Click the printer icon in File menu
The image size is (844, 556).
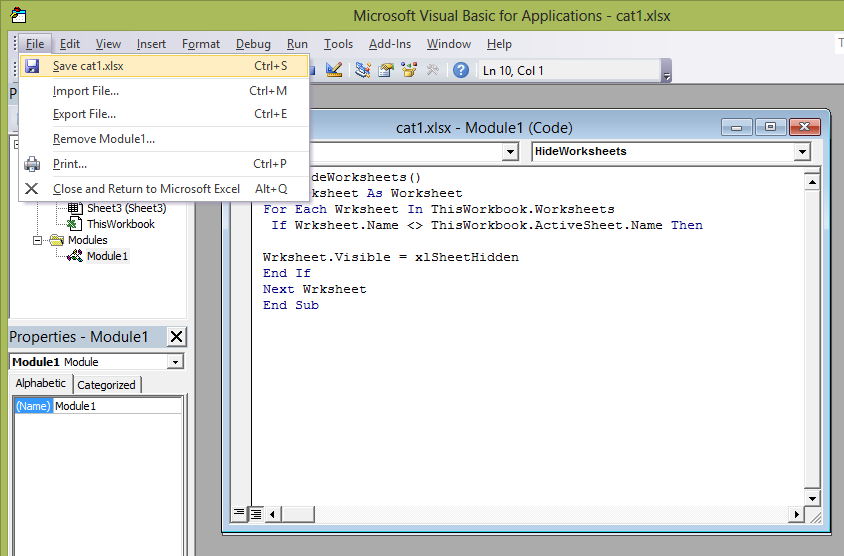point(32,164)
